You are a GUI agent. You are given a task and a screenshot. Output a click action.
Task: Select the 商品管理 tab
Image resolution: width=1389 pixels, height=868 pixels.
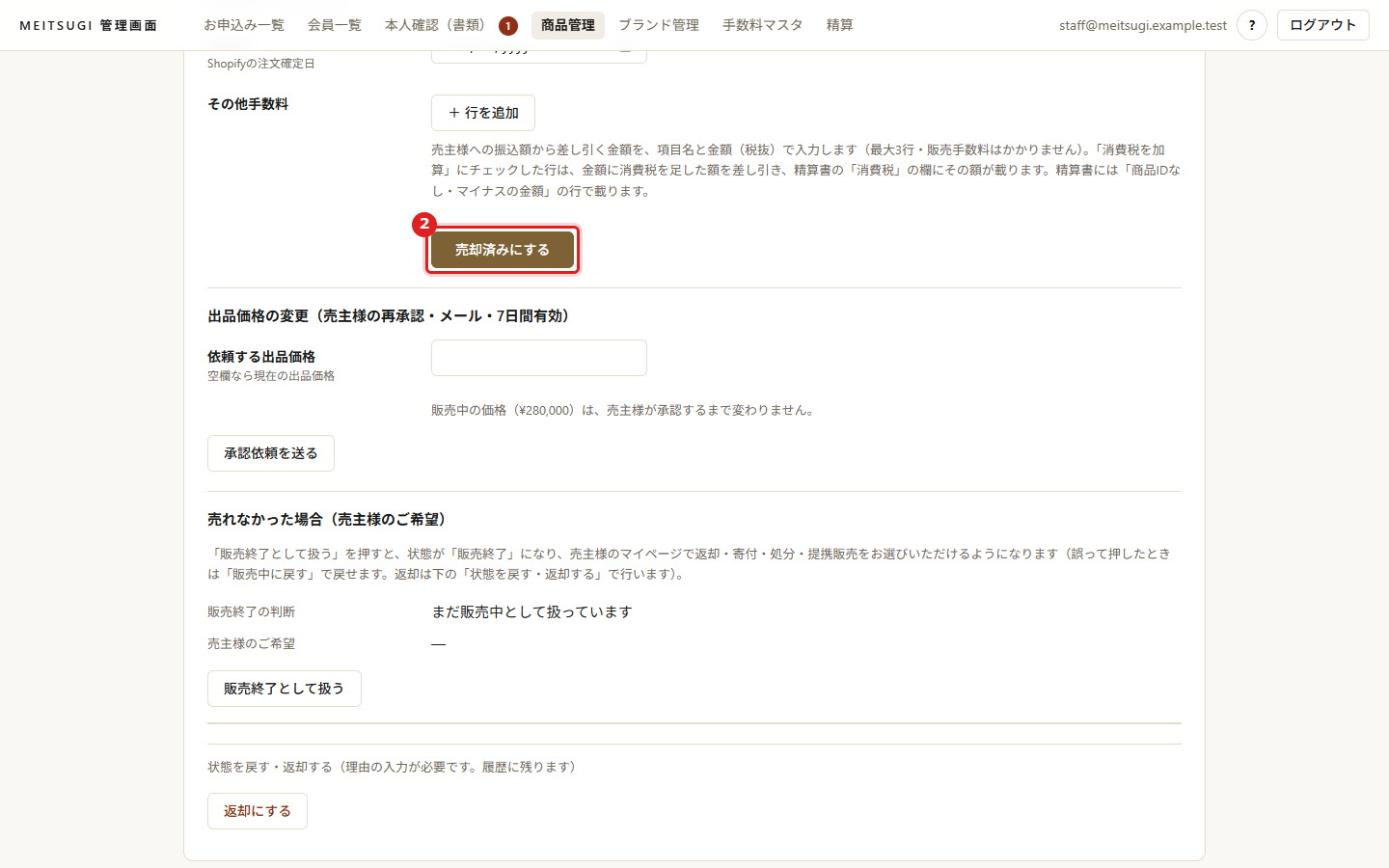(x=568, y=25)
